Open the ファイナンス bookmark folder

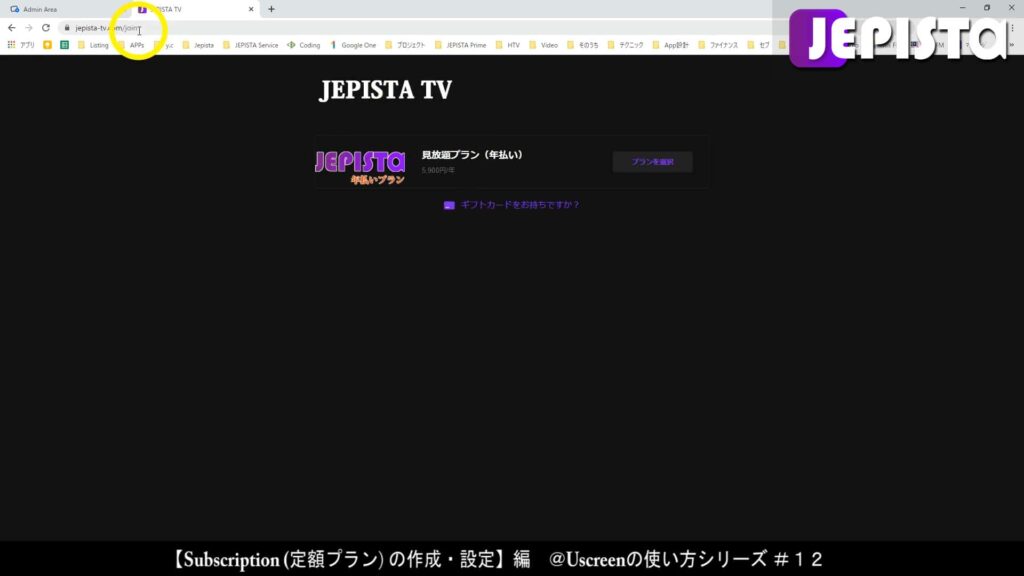pos(718,45)
